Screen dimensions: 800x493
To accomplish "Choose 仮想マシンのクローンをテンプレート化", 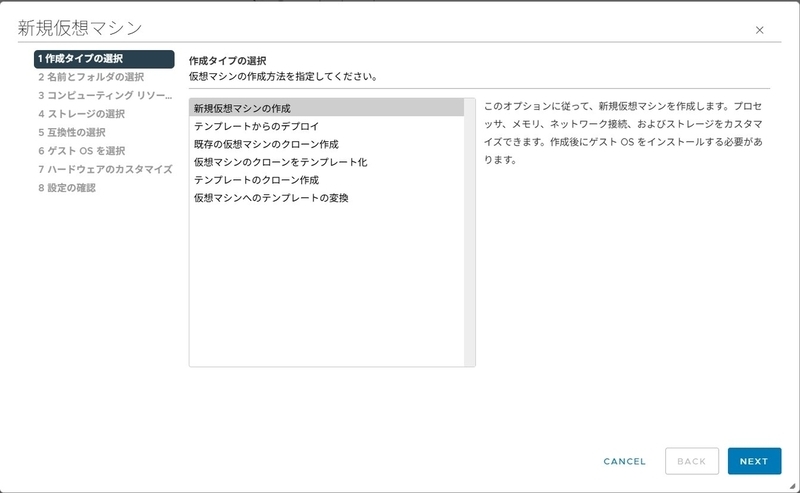I will click(327, 162).
